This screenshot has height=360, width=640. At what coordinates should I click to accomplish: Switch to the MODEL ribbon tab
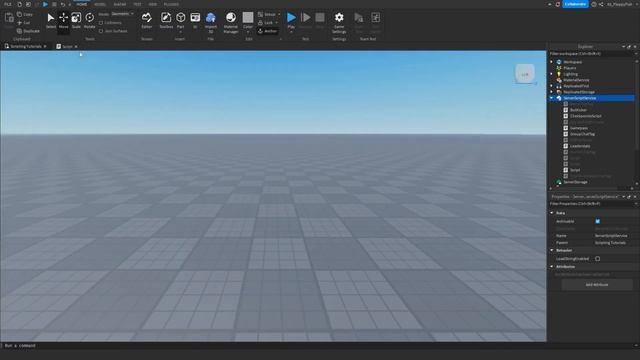click(100, 4)
